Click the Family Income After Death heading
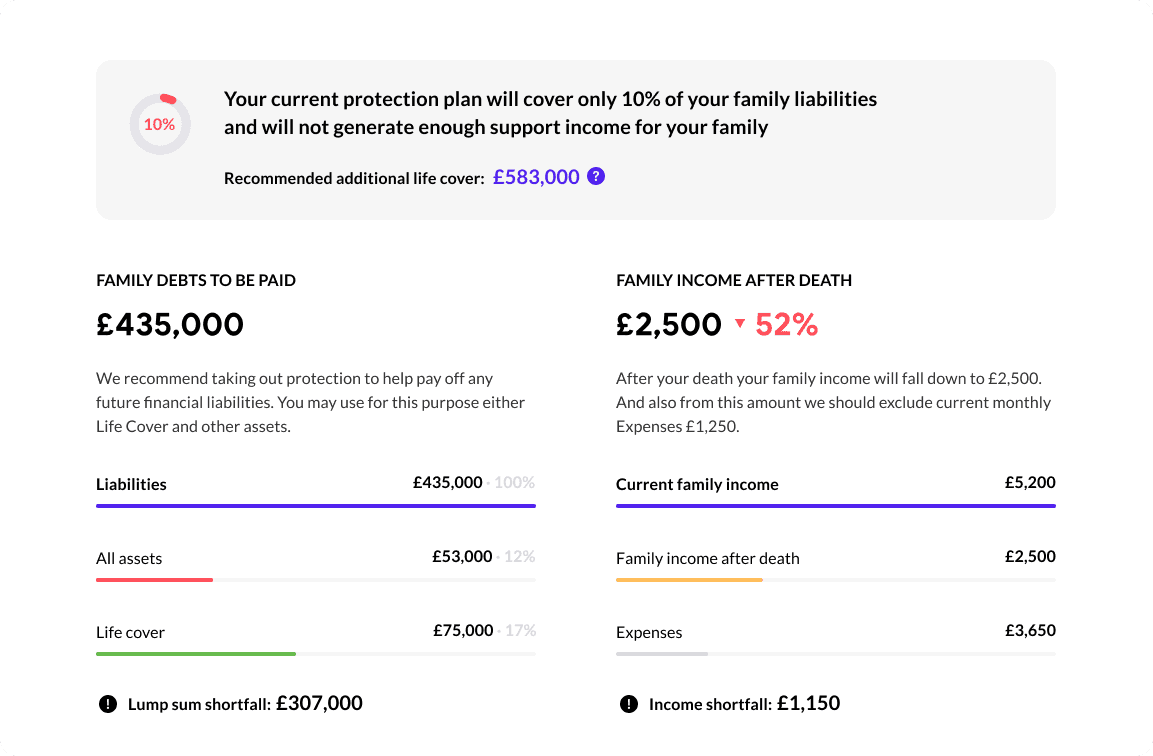1153x756 pixels. point(734,280)
